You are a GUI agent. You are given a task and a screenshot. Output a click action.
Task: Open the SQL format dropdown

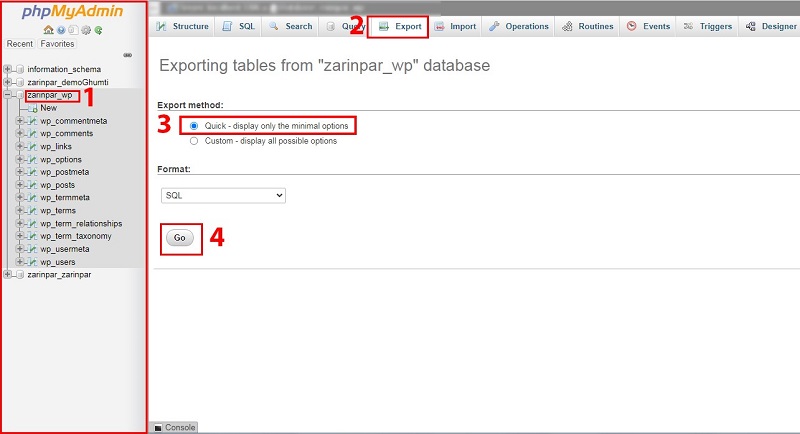click(223, 196)
